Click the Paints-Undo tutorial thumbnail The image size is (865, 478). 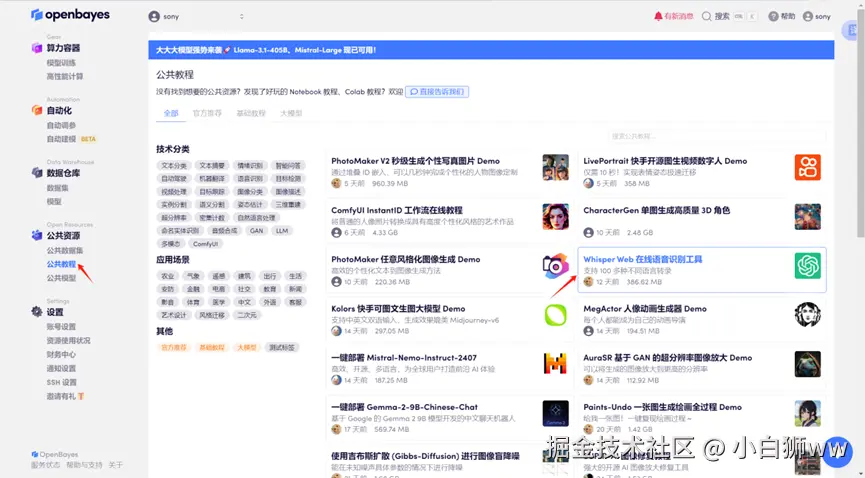coord(808,413)
